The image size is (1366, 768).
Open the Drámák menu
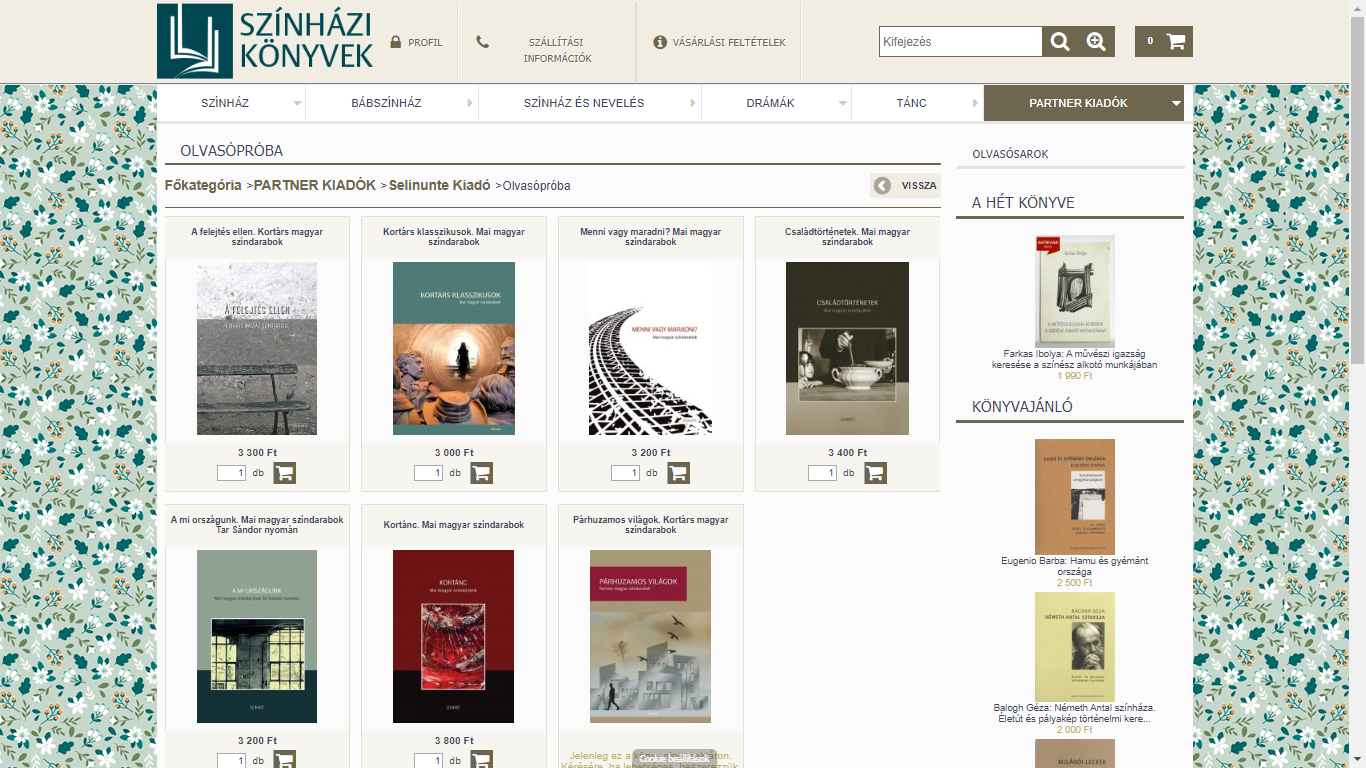pyautogui.click(x=770, y=103)
